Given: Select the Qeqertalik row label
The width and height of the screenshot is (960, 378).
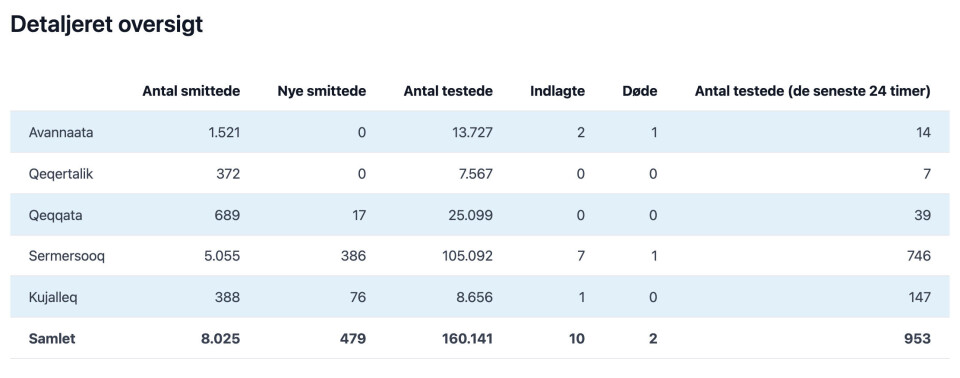Looking at the screenshot, I should click(61, 174).
